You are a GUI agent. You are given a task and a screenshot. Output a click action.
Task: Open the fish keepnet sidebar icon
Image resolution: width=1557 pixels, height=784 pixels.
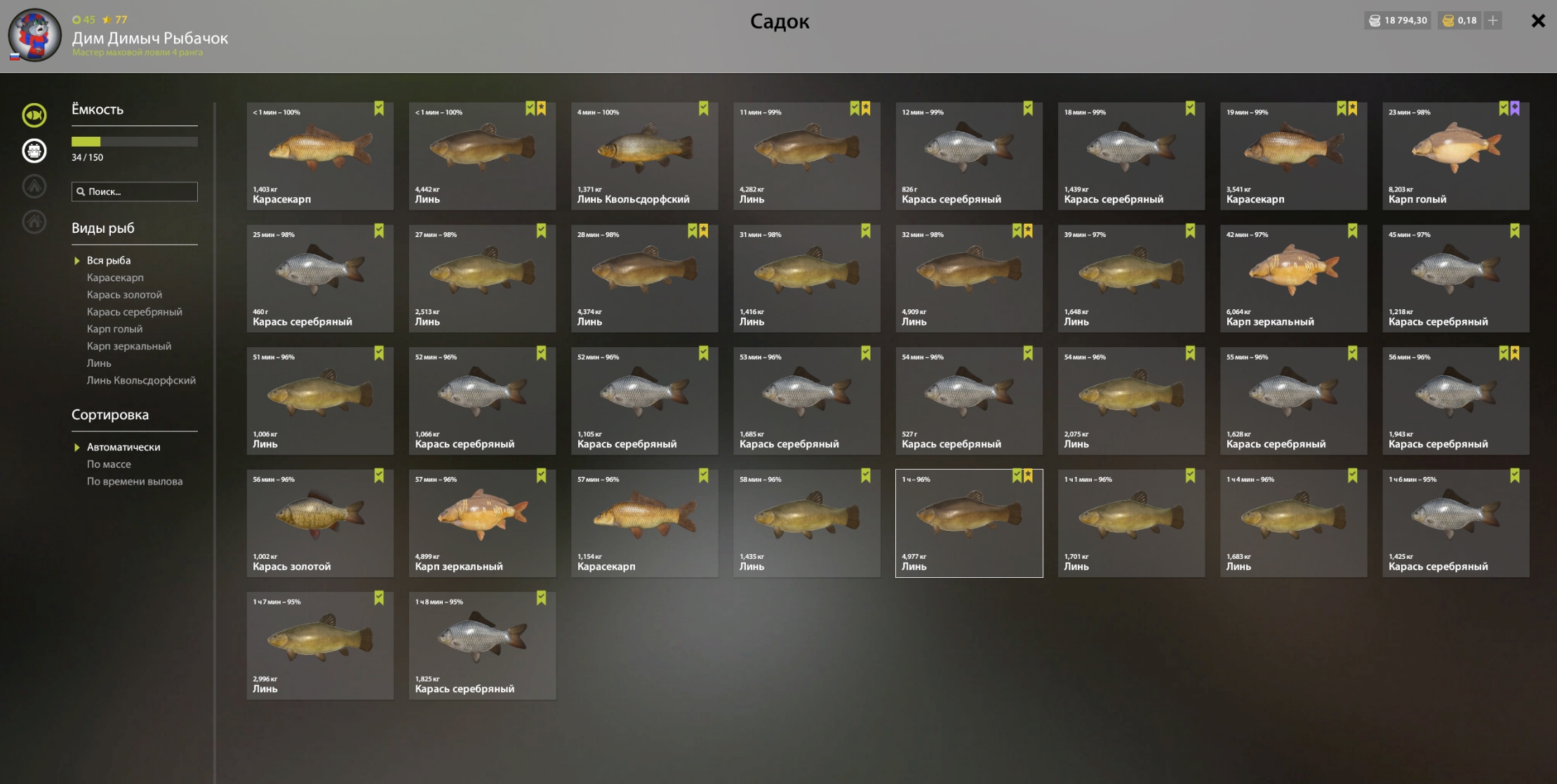[x=34, y=115]
